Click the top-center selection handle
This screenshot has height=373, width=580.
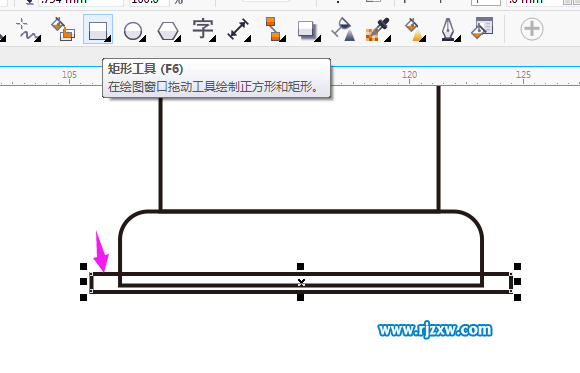[300, 266]
